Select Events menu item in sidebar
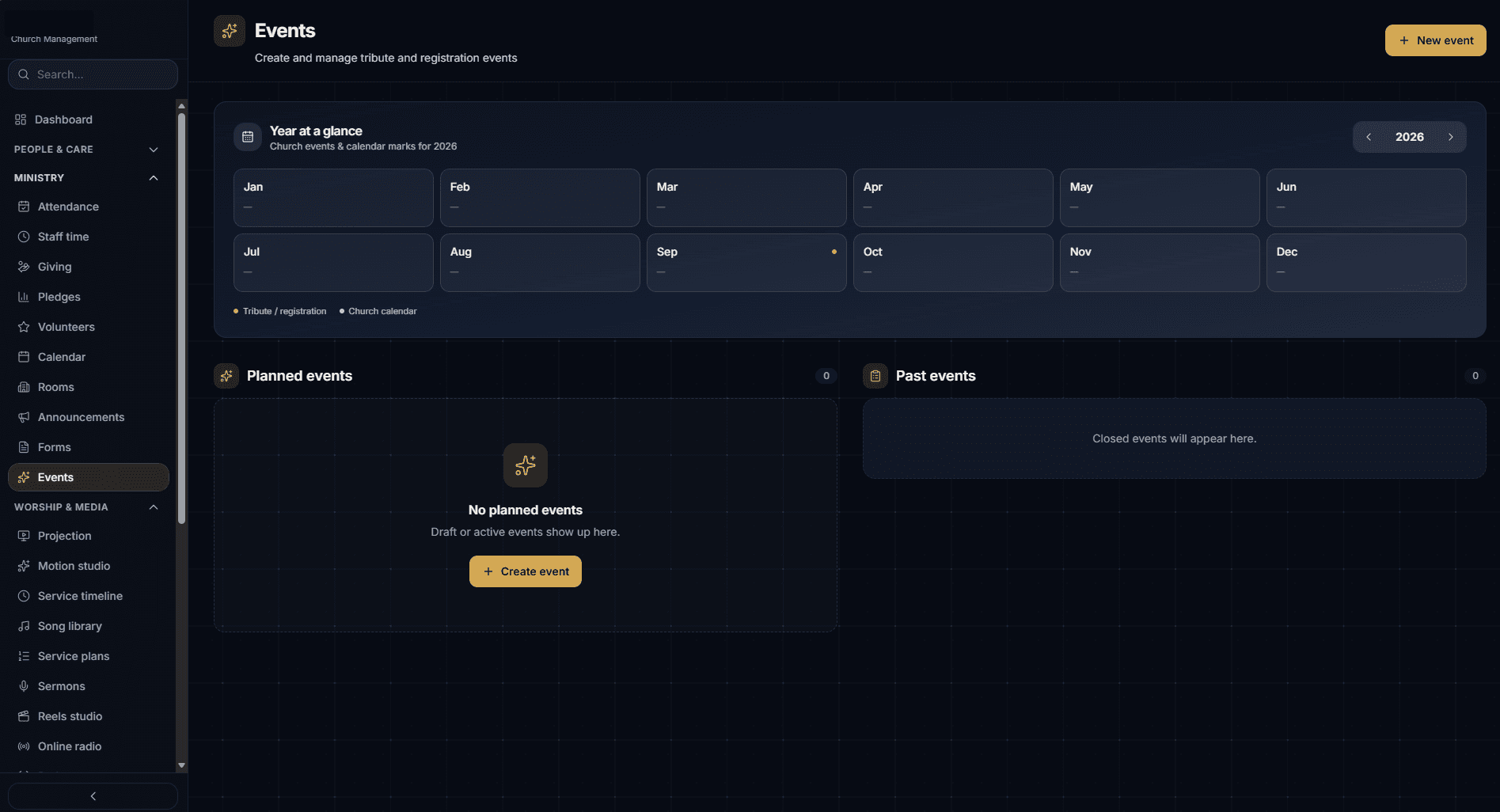The width and height of the screenshot is (1500, 812). tap(89, 477)
